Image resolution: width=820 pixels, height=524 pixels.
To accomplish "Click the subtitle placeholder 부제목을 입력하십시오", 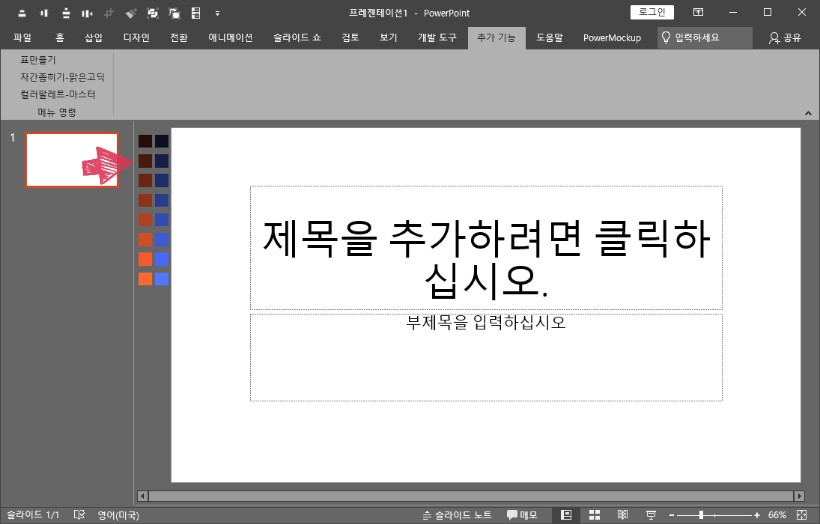I will pyautogui.click(x=486, y=357).
